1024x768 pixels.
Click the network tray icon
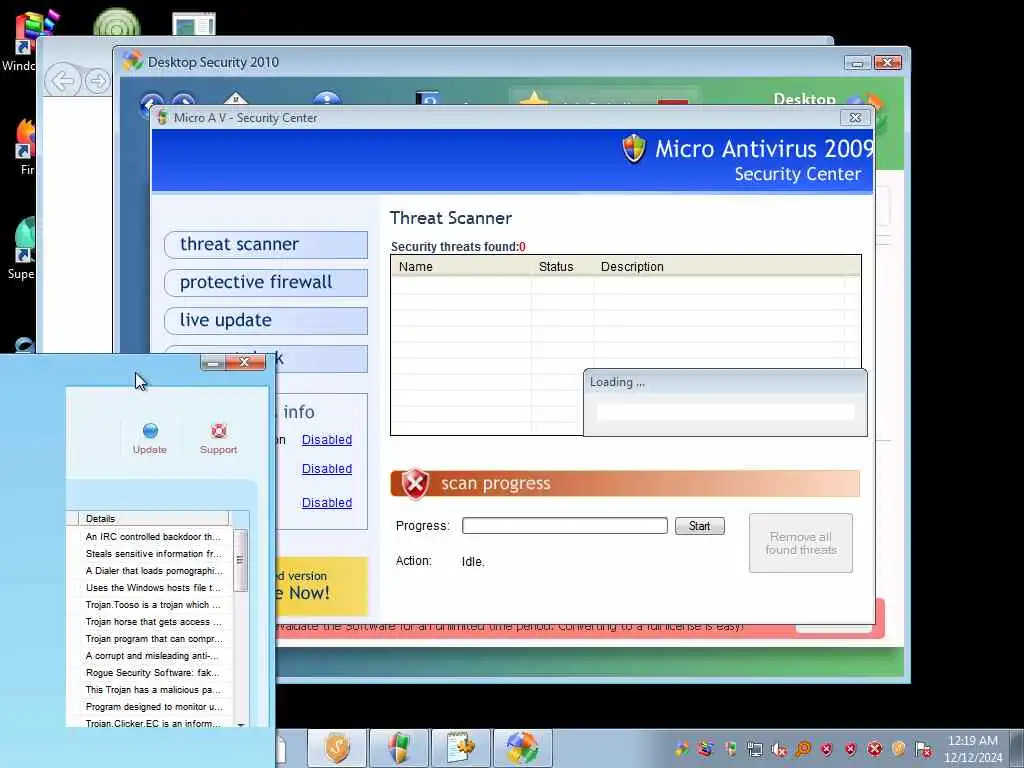point(755,748)
